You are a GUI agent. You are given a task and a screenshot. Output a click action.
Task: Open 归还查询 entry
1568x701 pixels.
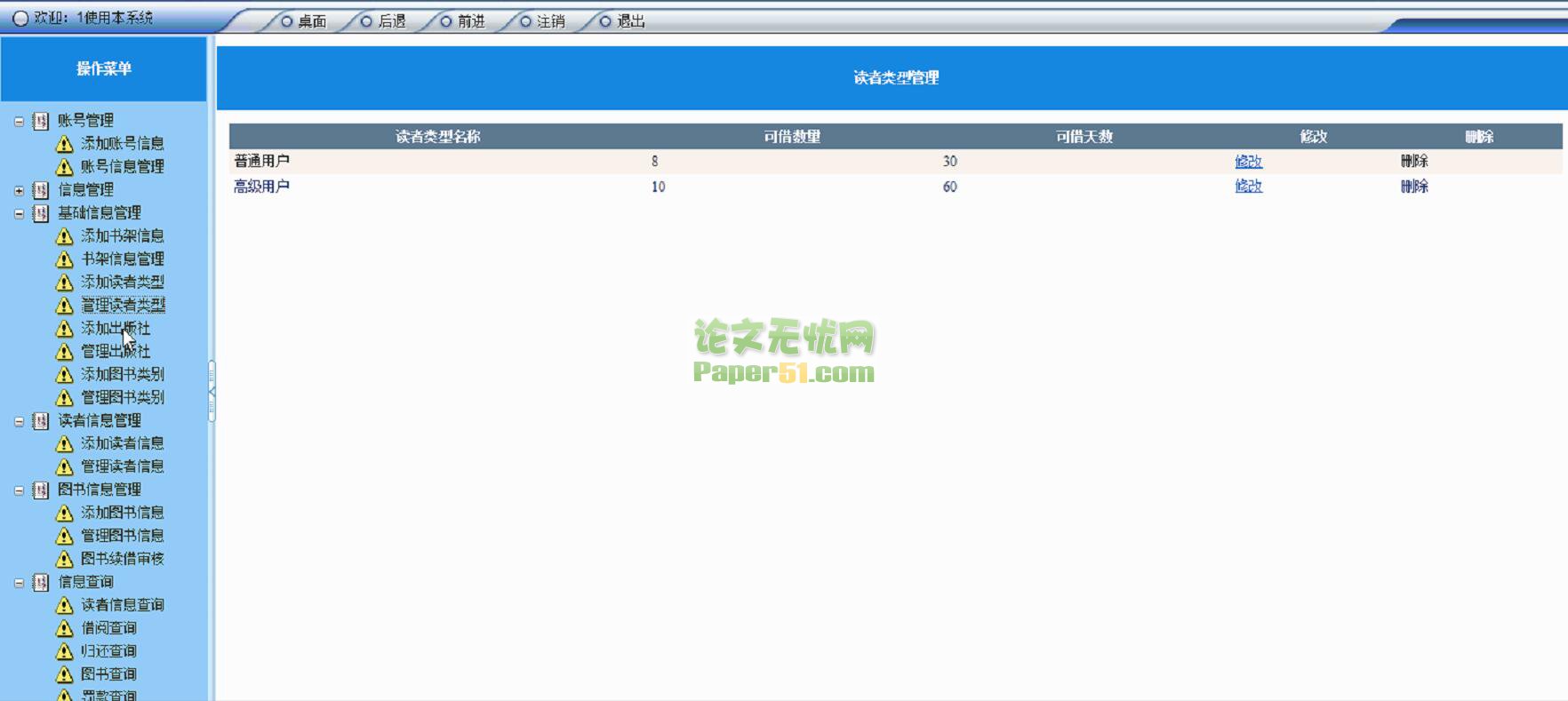108,650
